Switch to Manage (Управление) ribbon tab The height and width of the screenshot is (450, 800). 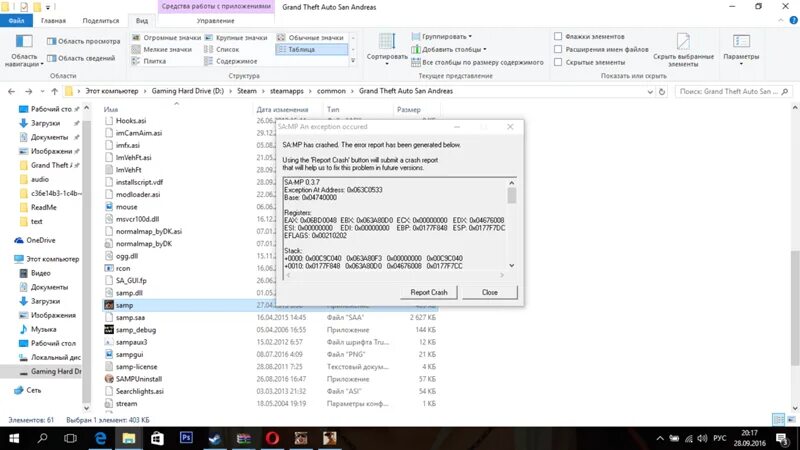215,21
